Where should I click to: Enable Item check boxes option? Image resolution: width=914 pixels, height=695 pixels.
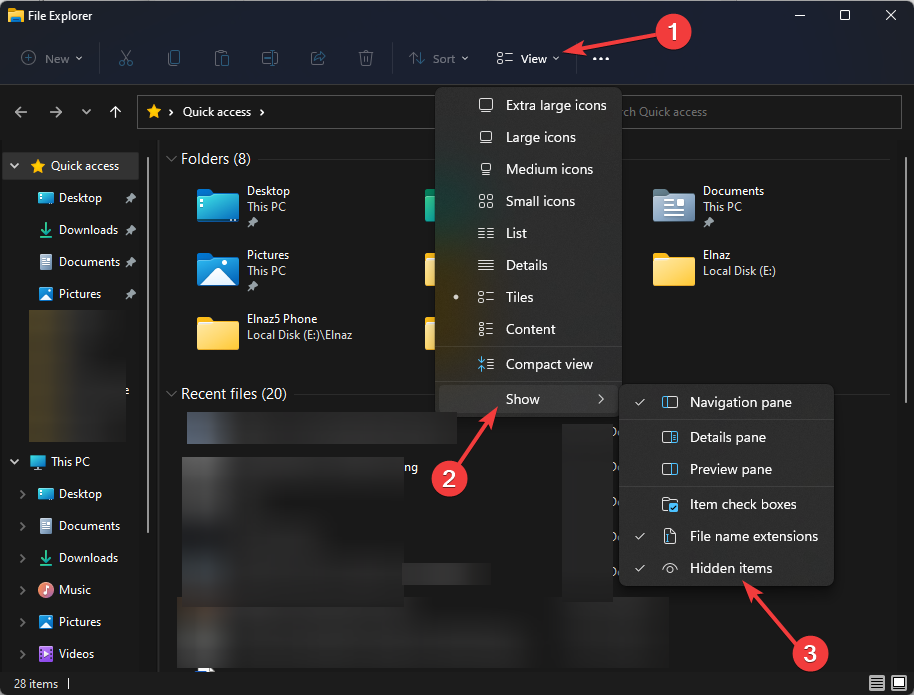point(742,504)
